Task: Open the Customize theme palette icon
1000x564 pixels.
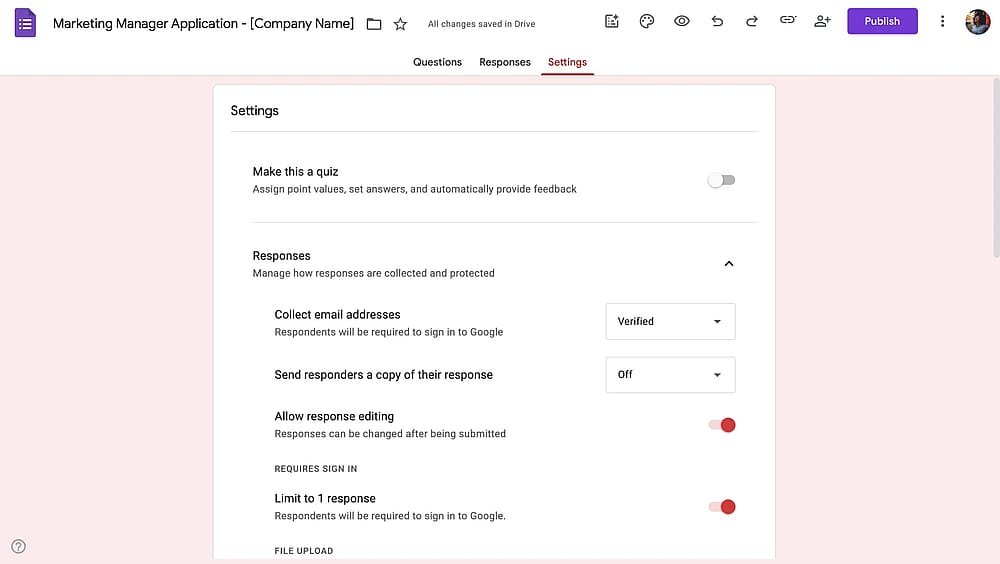Action: click(647, 21)
